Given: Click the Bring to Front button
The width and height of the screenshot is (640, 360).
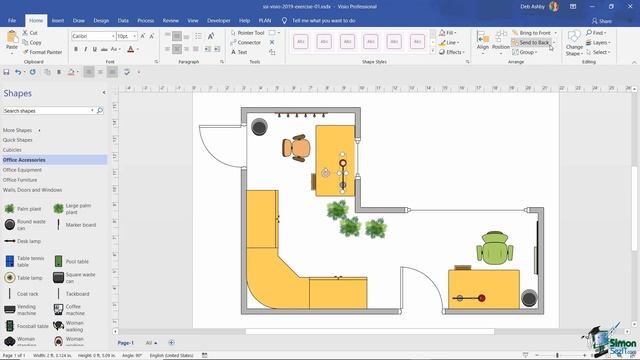Looking at the screenshot, I should click(531, 33).
